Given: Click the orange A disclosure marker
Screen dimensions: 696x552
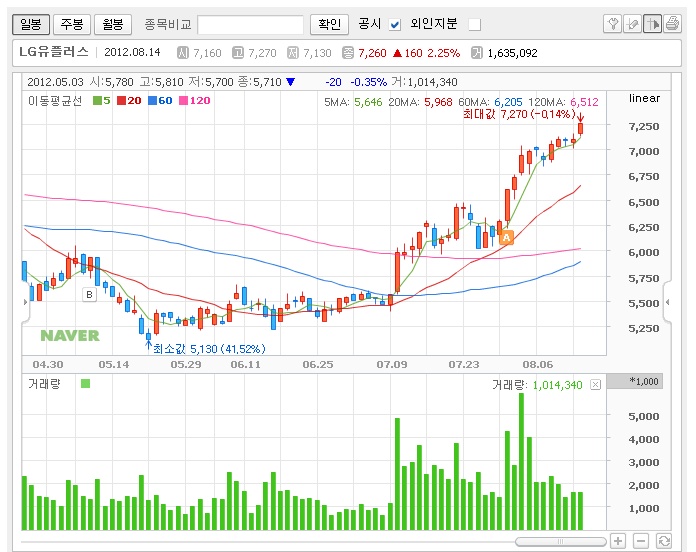Looking at the screenshot, I should (506, 237).
